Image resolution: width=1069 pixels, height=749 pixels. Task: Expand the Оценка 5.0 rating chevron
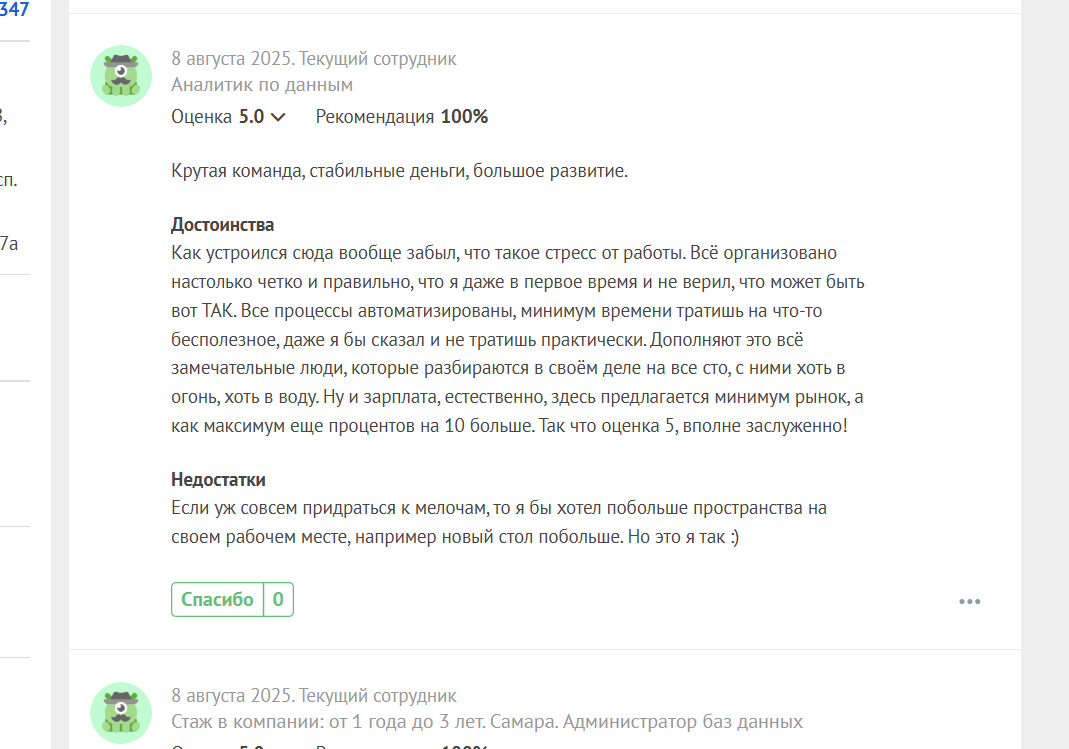[277, 117]
